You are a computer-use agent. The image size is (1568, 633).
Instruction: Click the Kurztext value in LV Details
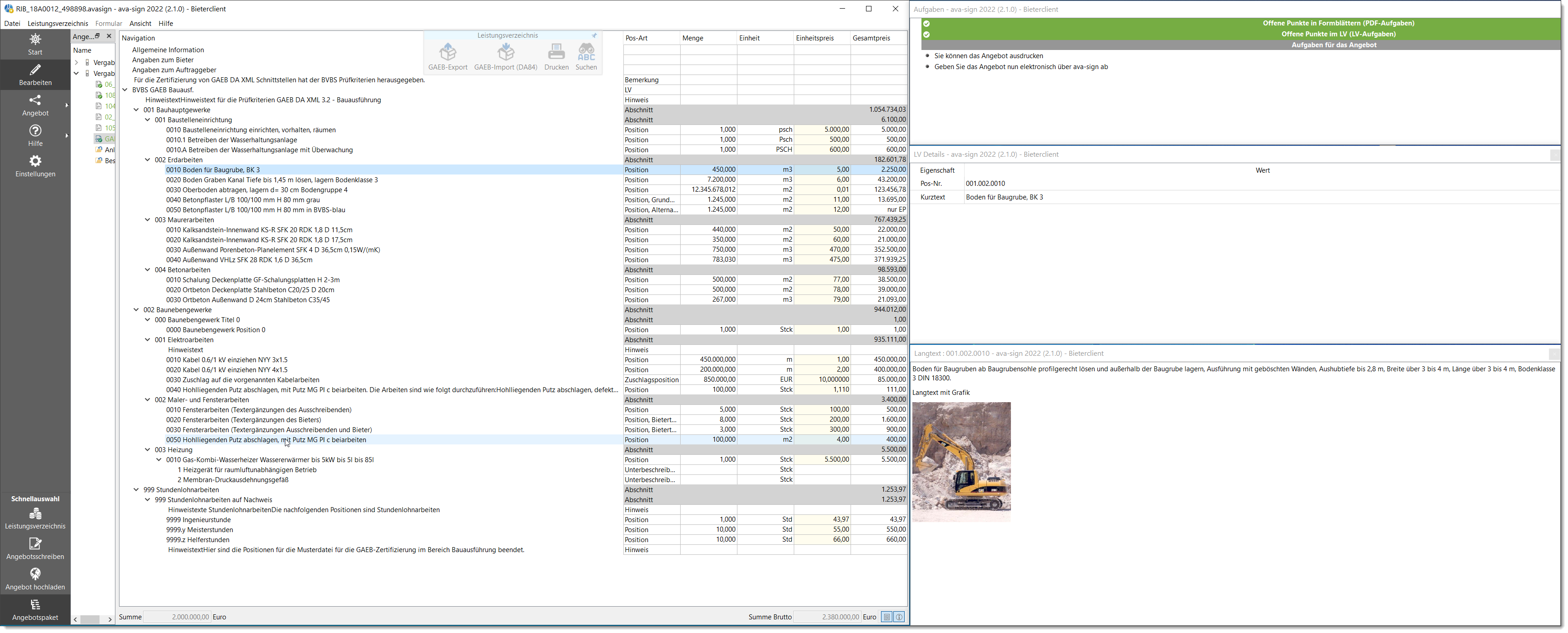point(1004,197)
